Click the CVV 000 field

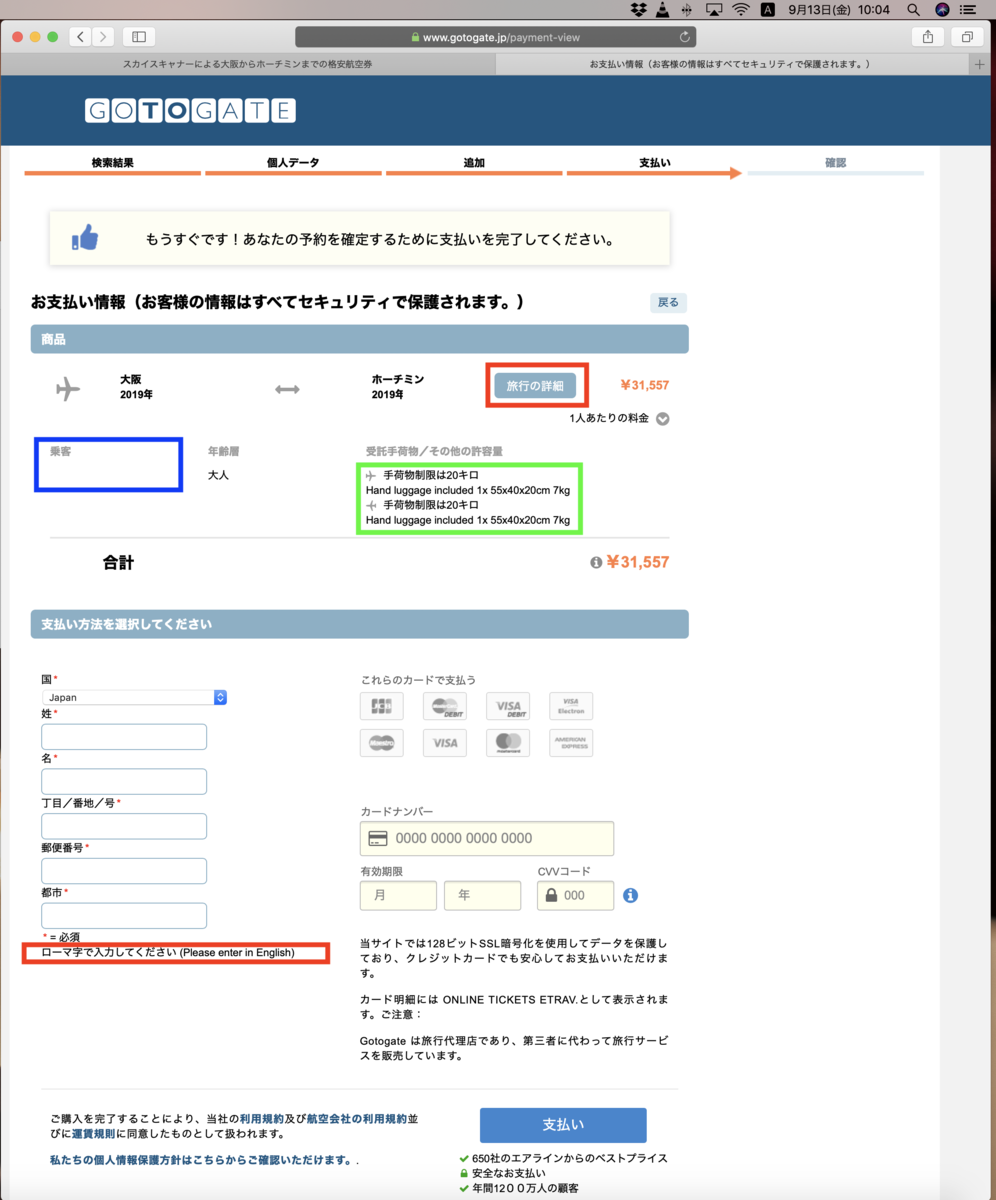click(576, 895)
